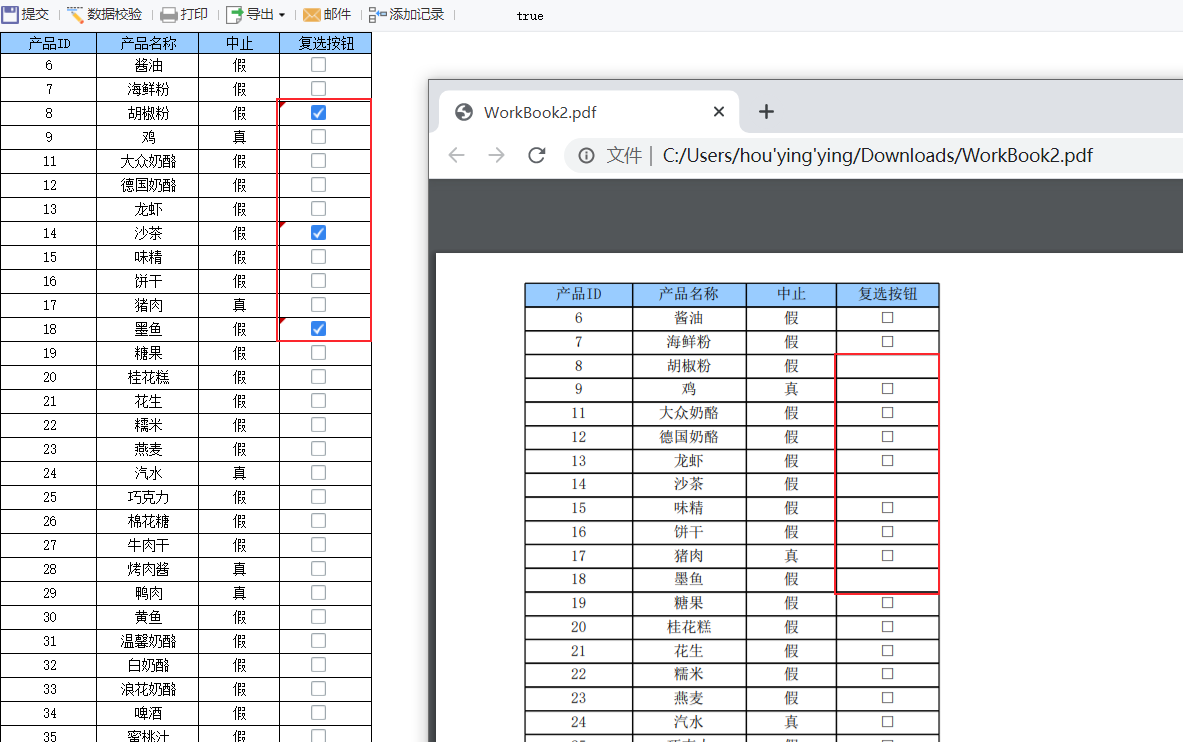1183x742 pixels.
Task: Click the WorkBook2.pdf address bar path
Action: coord(877,155)
